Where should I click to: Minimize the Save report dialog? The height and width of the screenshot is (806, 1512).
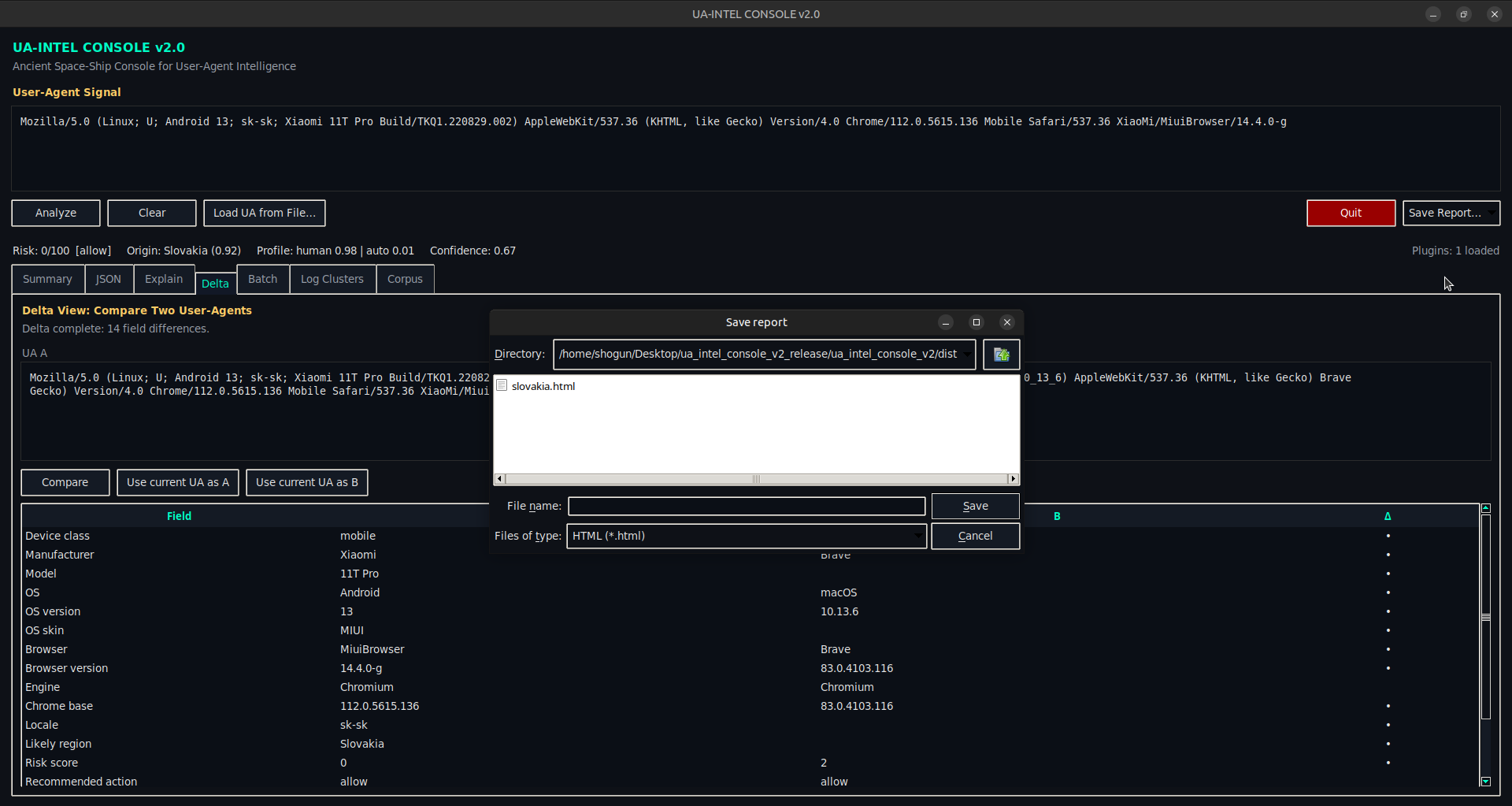point(946,322)
